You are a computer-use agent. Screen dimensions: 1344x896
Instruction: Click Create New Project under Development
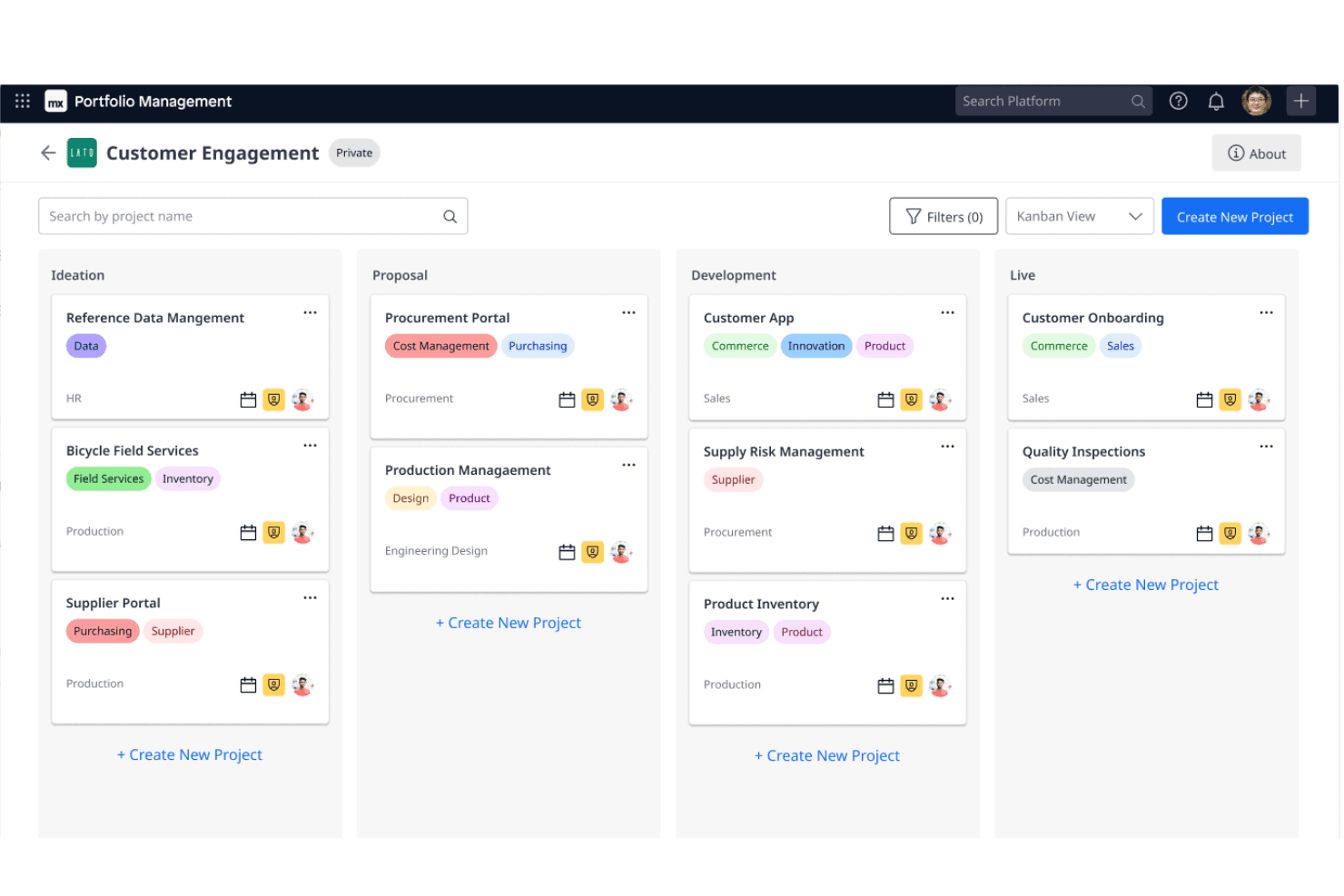[x=827, y=755]
